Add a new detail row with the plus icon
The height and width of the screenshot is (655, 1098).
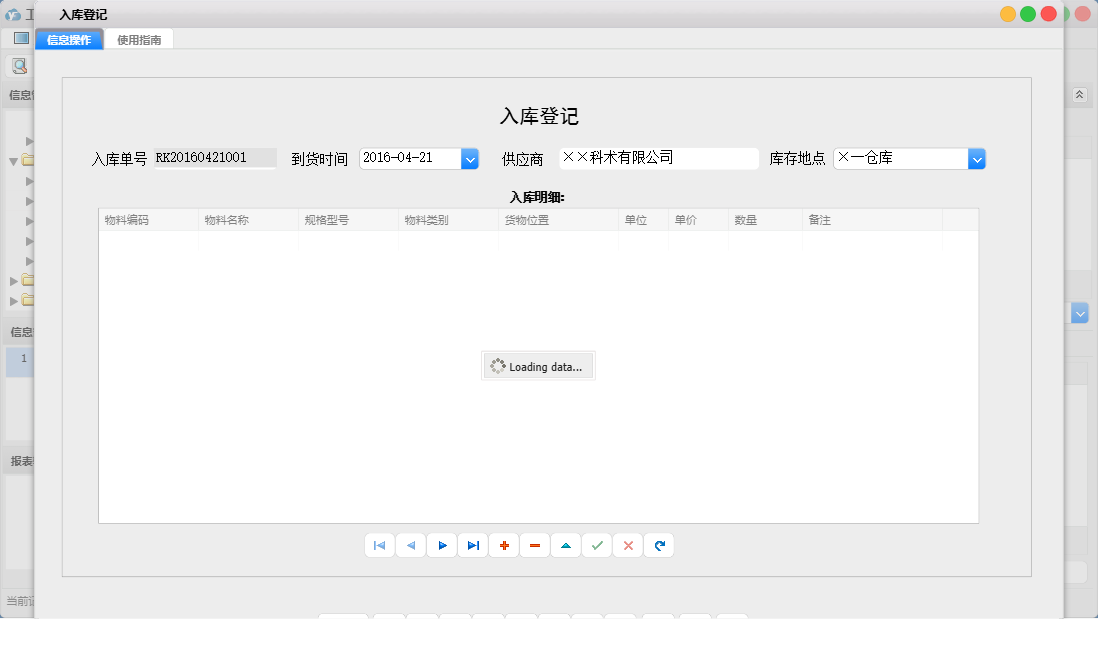pyautogui.click(x=504, y=545)
